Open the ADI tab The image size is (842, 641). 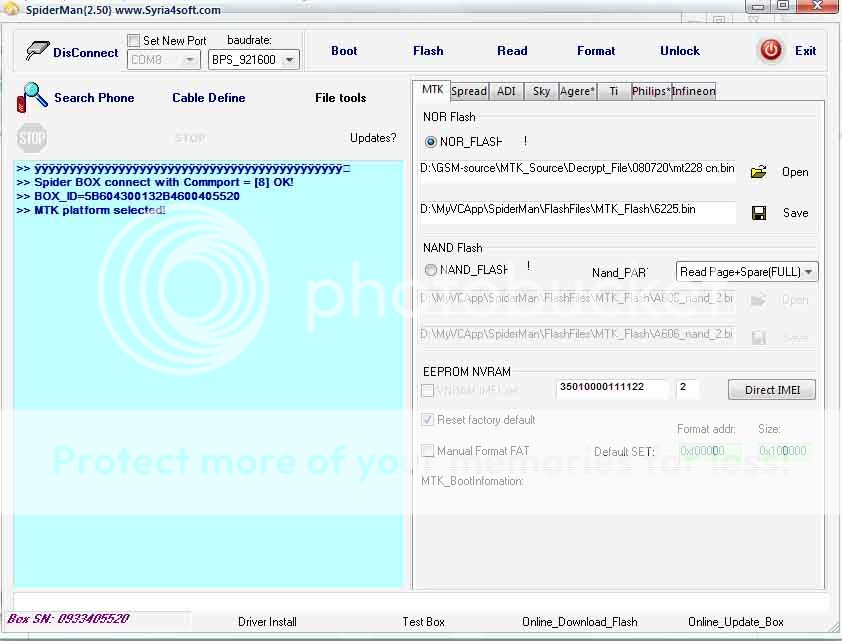pos(506,91)
